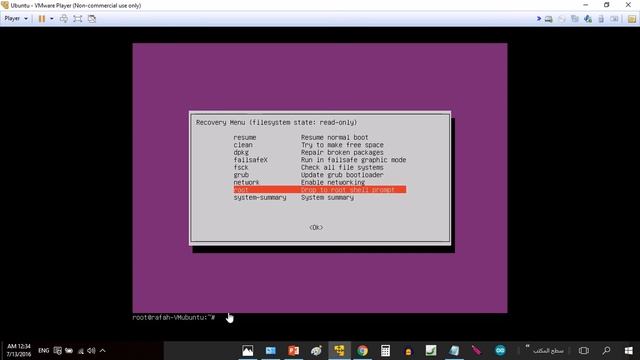Send Ctrl+Alt+Del to the virtual machine
The image size is (640, 360).
(x=64, y=18)
